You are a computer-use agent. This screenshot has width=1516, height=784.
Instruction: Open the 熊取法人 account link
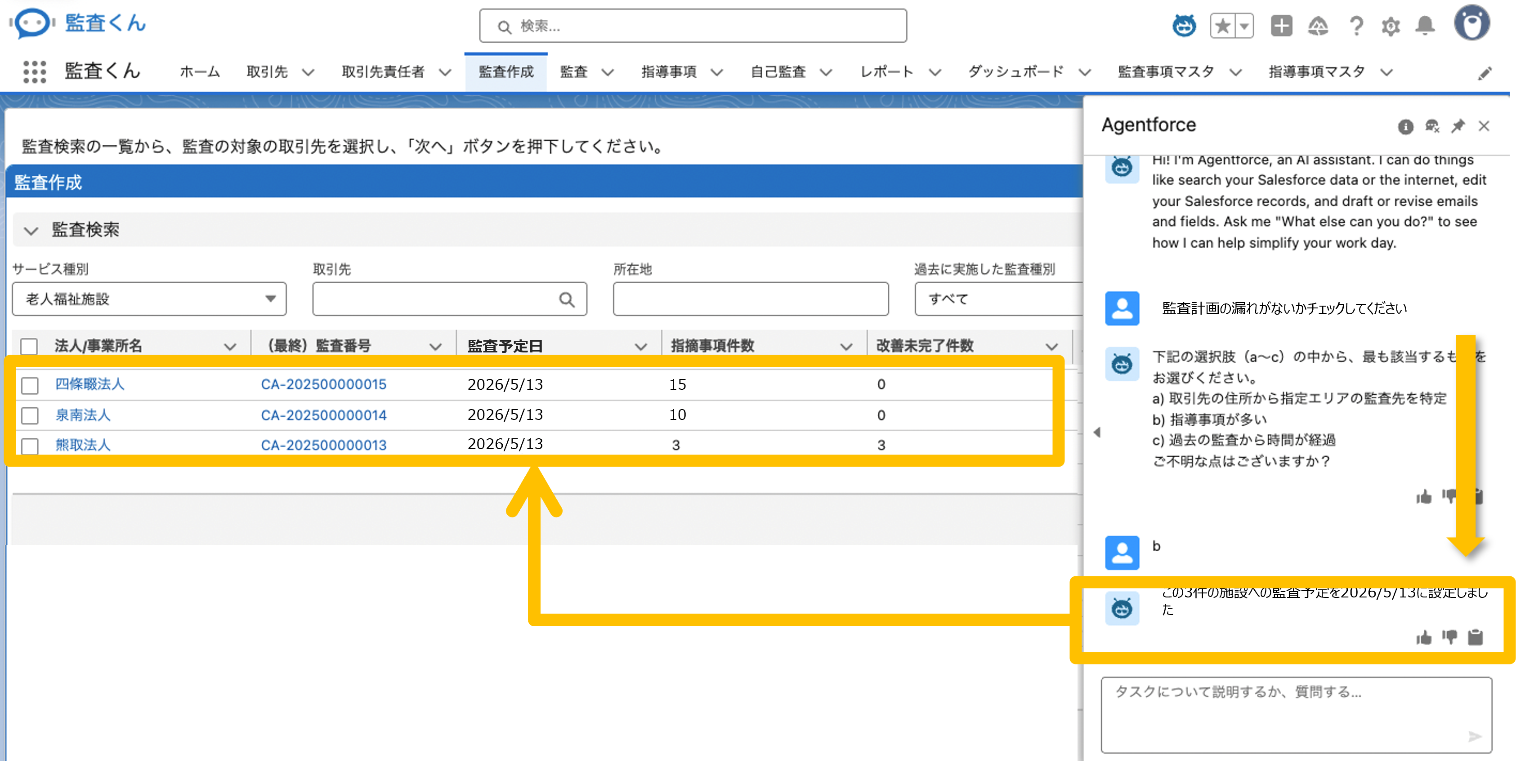pos(83,445)
